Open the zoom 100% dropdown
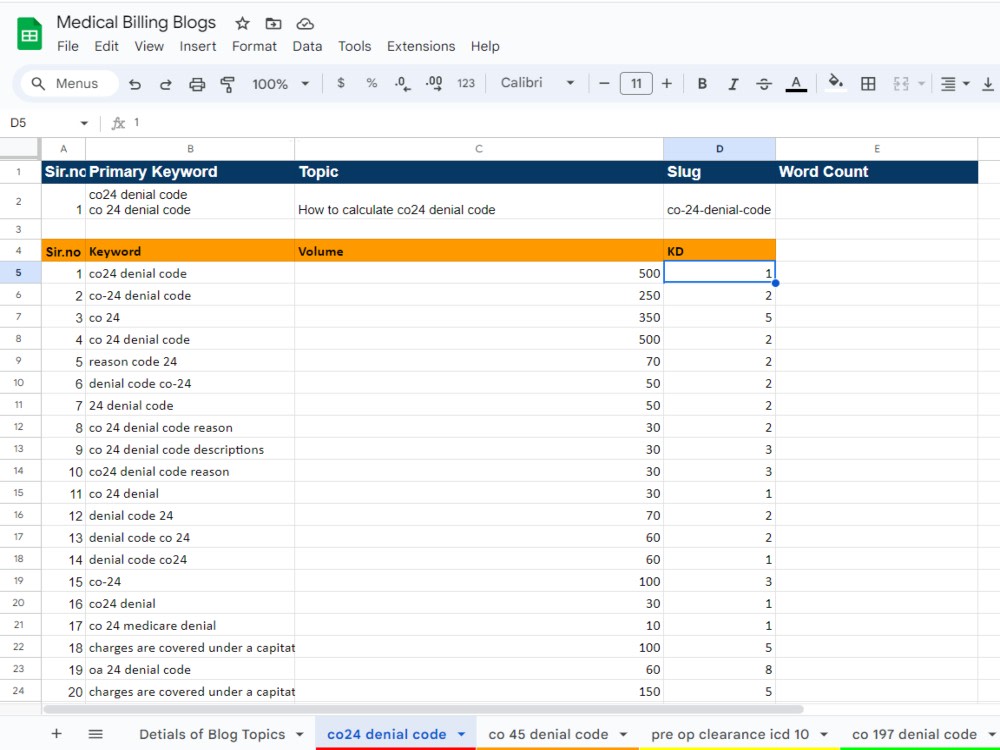 [x=281, y=84]
